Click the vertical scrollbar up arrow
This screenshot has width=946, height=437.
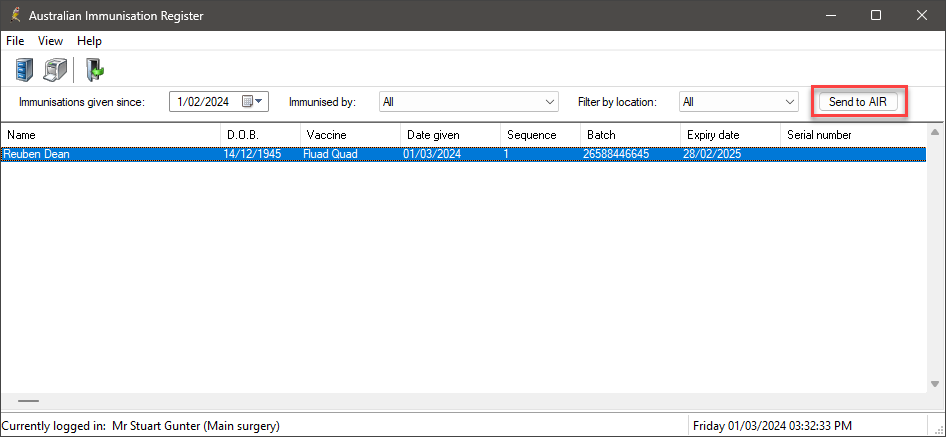[x=935, y=132]
